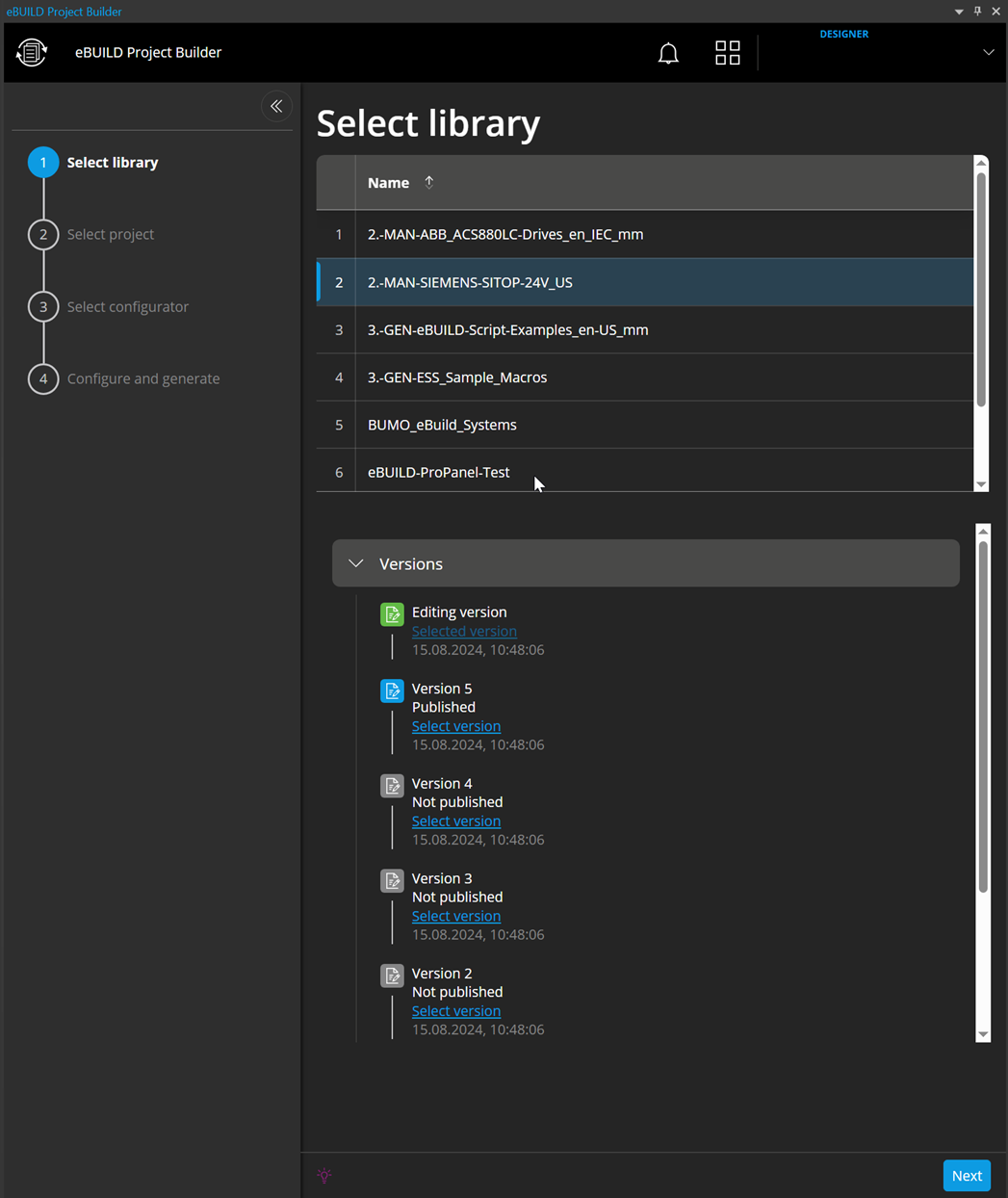Image resolution: width=1008 pixels, height=1198 pixels.
Task: Click row number 1 in the library table
Action: 339,234
